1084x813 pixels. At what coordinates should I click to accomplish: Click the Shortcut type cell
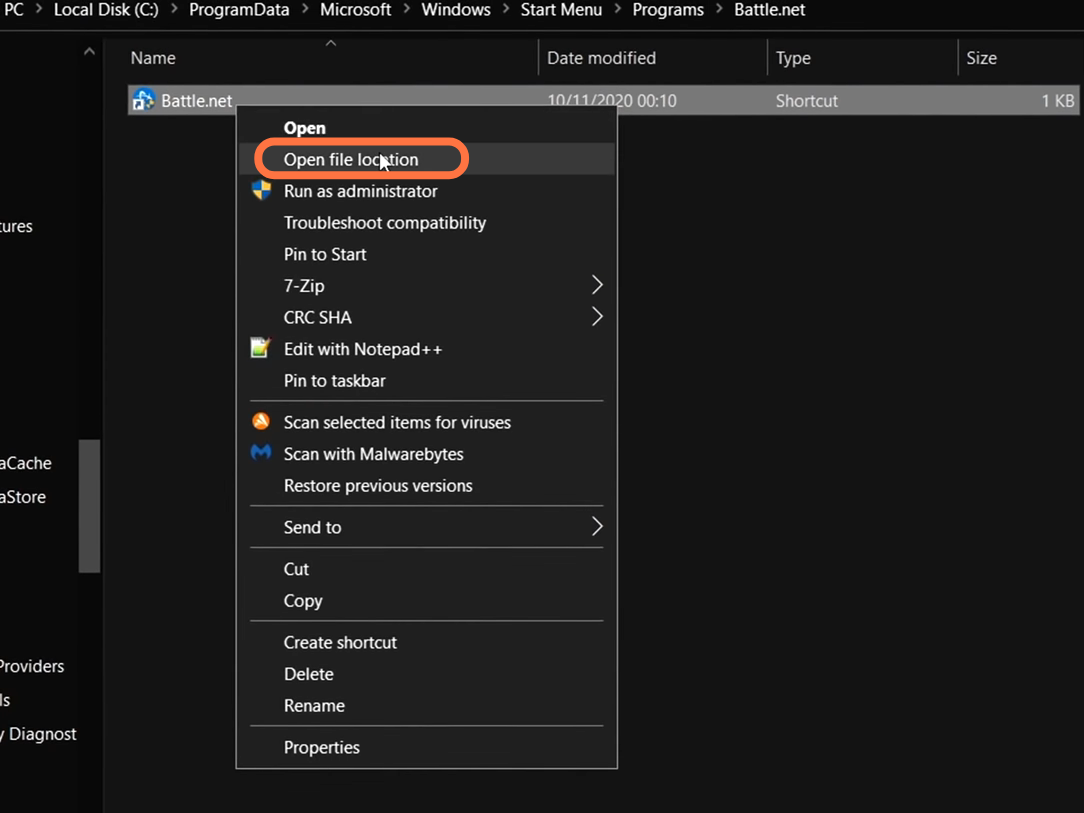pyautogui.click(x=806, y=101)
